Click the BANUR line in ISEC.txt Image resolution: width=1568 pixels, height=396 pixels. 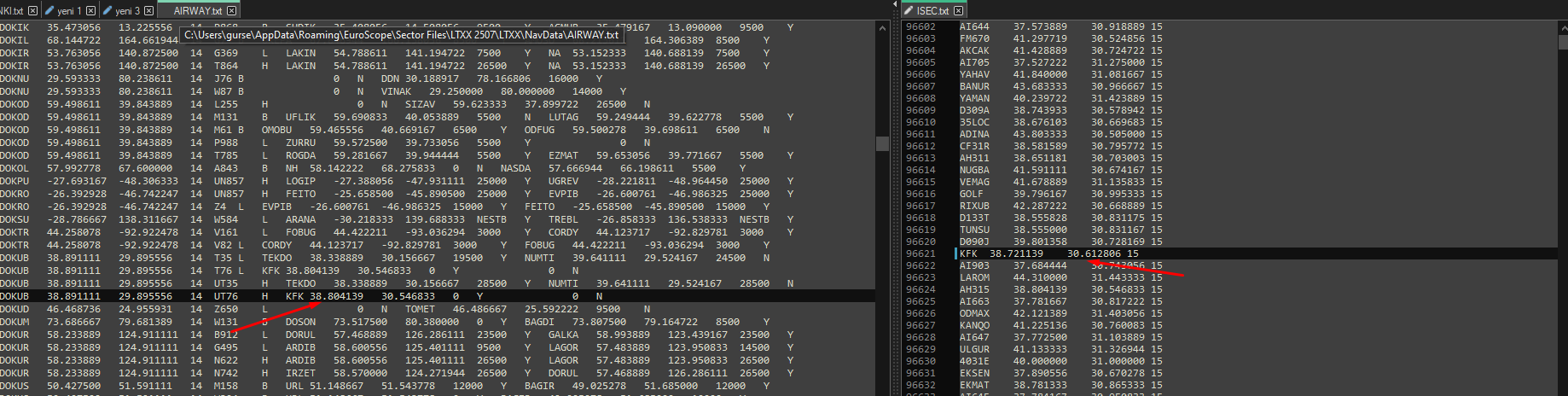tap(1060, 86)
